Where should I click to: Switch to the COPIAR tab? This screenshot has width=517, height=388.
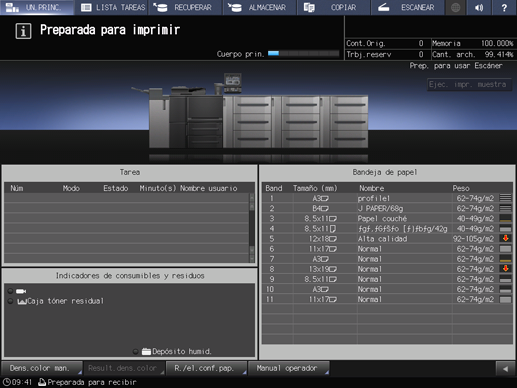(334, 7)
